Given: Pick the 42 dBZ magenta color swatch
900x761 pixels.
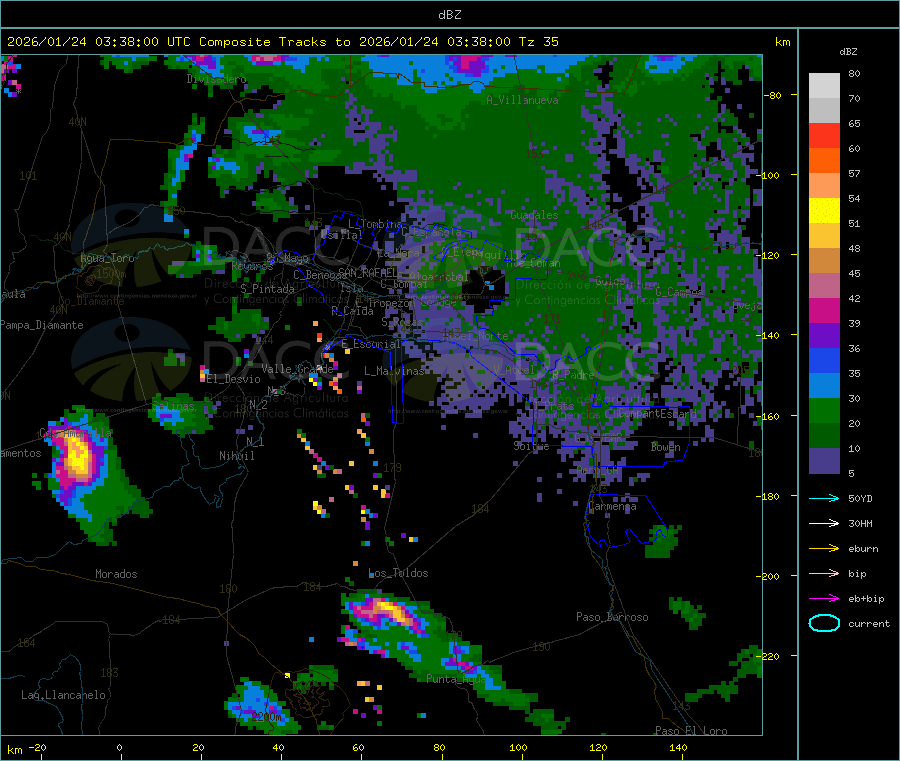Looking at the screenshot, I should (x=824, y=310).
